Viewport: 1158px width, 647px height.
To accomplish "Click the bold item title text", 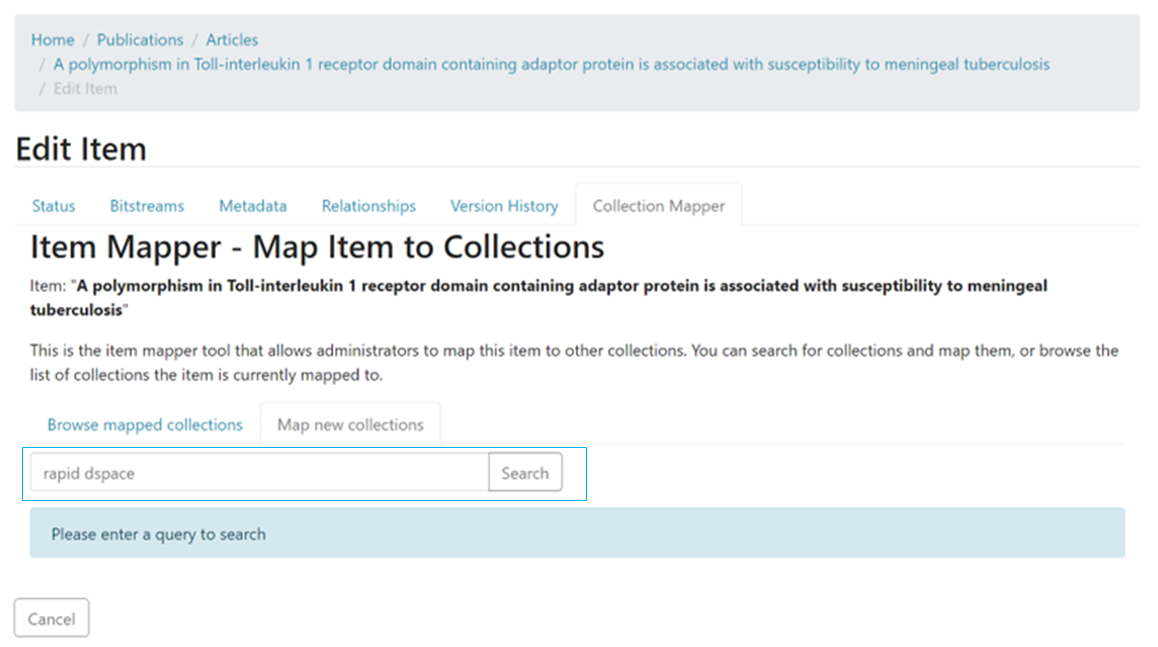I will 560,286.
